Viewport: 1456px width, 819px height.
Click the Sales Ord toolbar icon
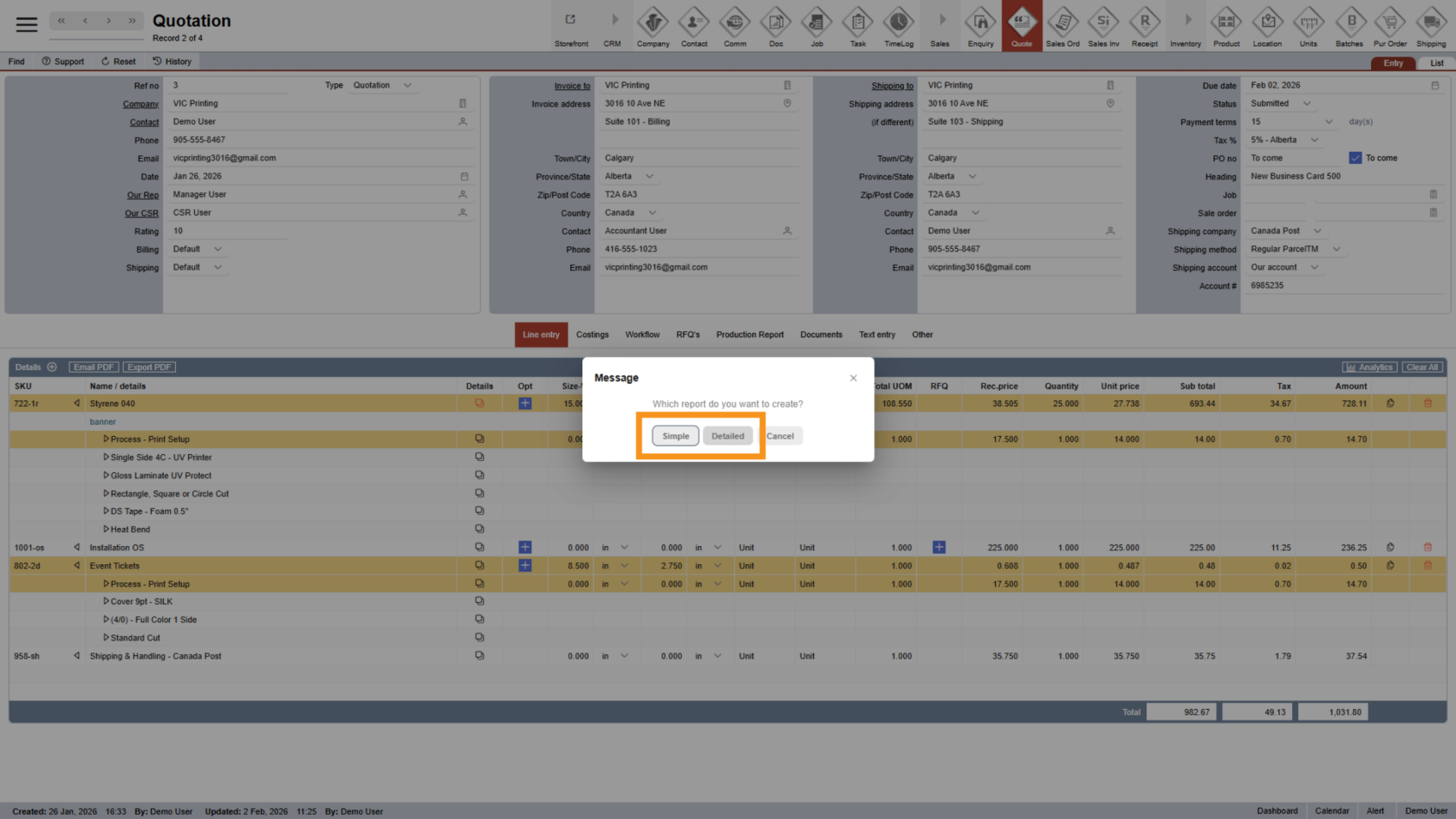[1062, 26]
